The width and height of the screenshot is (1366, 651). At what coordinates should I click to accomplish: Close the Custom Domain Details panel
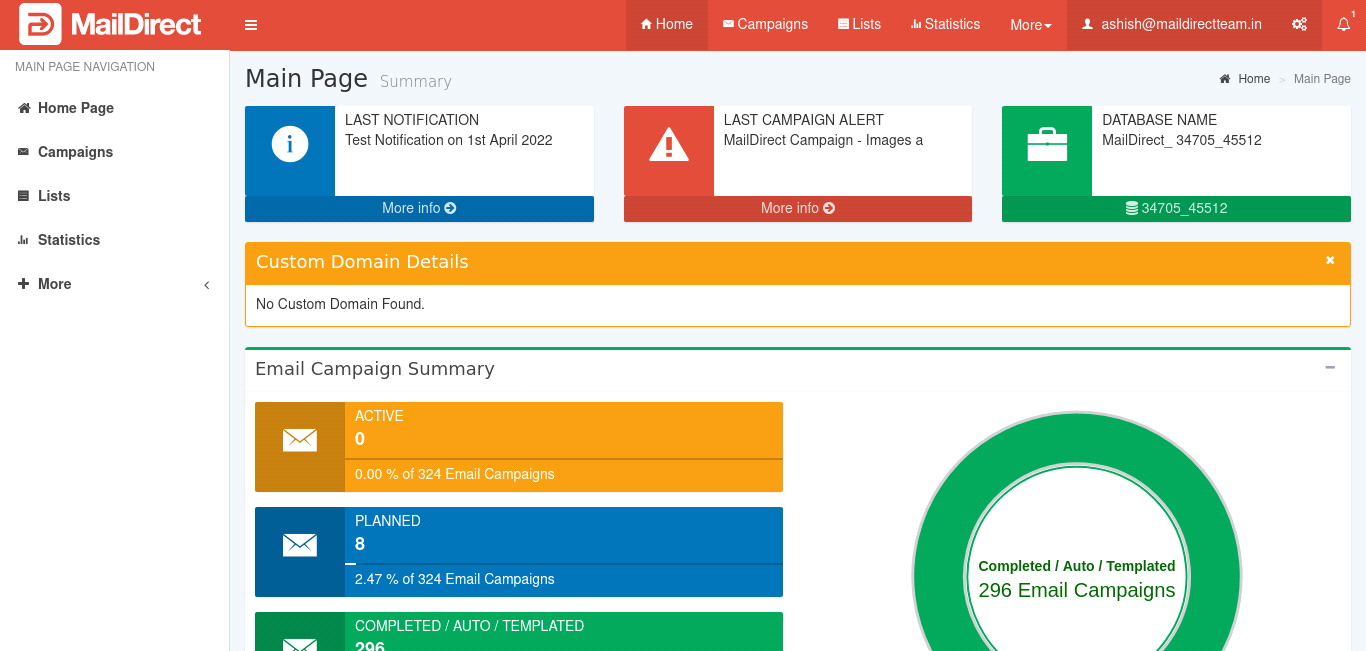1330,260
